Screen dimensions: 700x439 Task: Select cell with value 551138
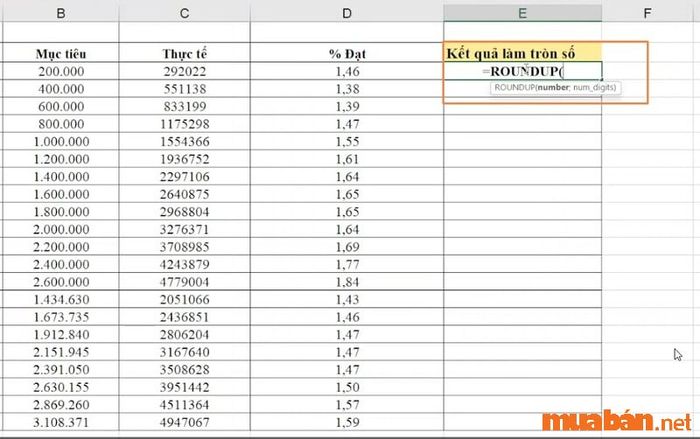click(184, 89)
